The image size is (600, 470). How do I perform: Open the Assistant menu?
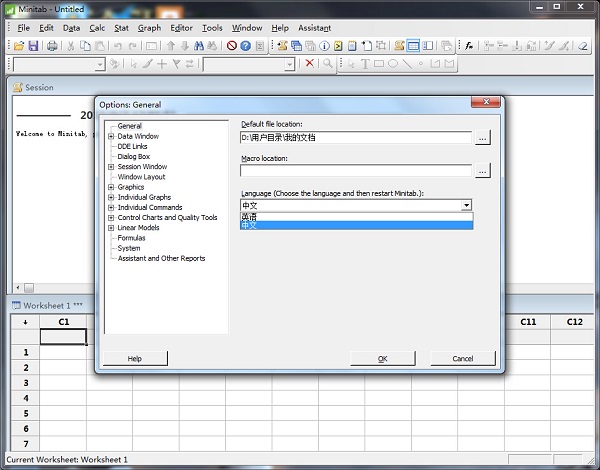(x=315, y=28)
